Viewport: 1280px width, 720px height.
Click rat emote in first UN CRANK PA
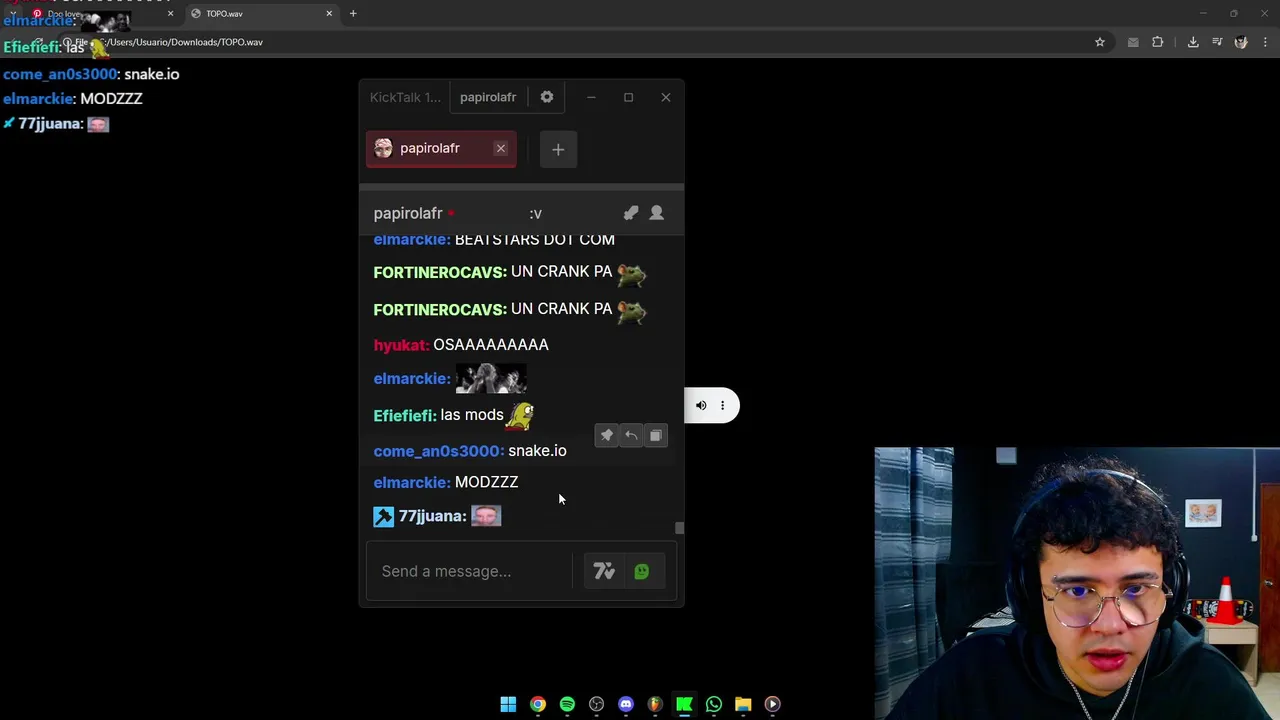pyautogui.click(x=631, y=273)
